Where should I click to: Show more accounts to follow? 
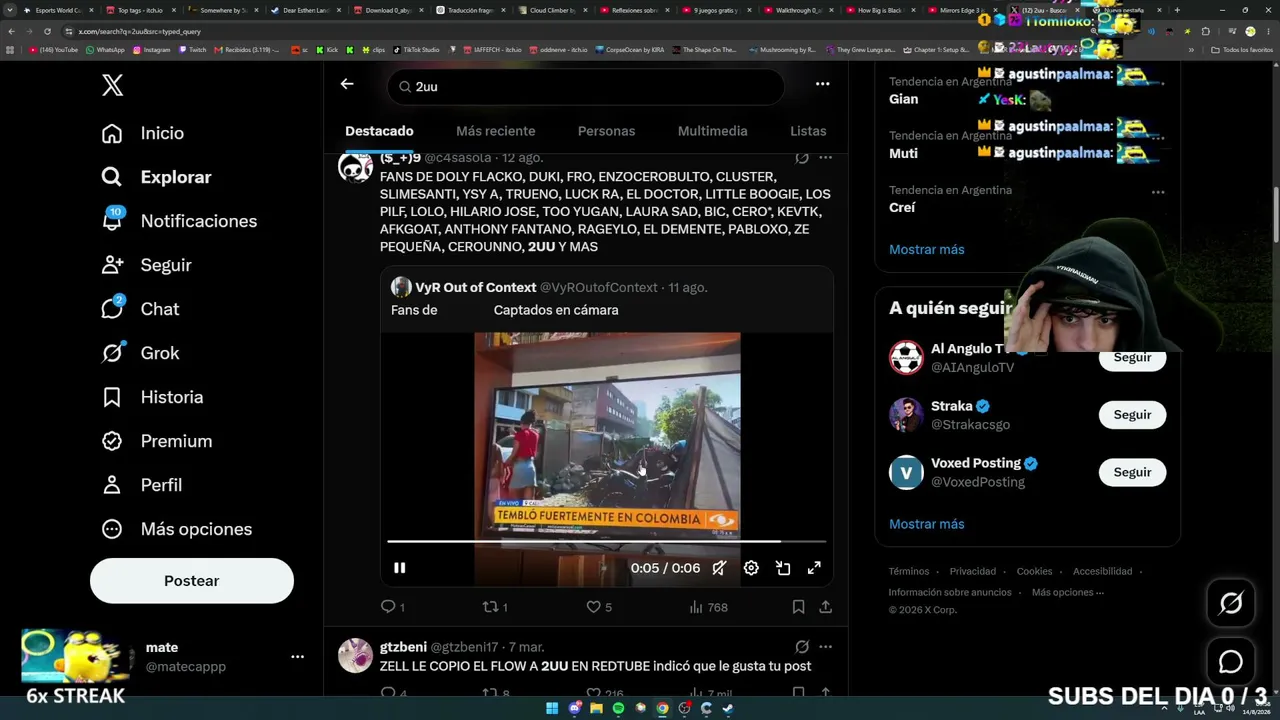927,524
